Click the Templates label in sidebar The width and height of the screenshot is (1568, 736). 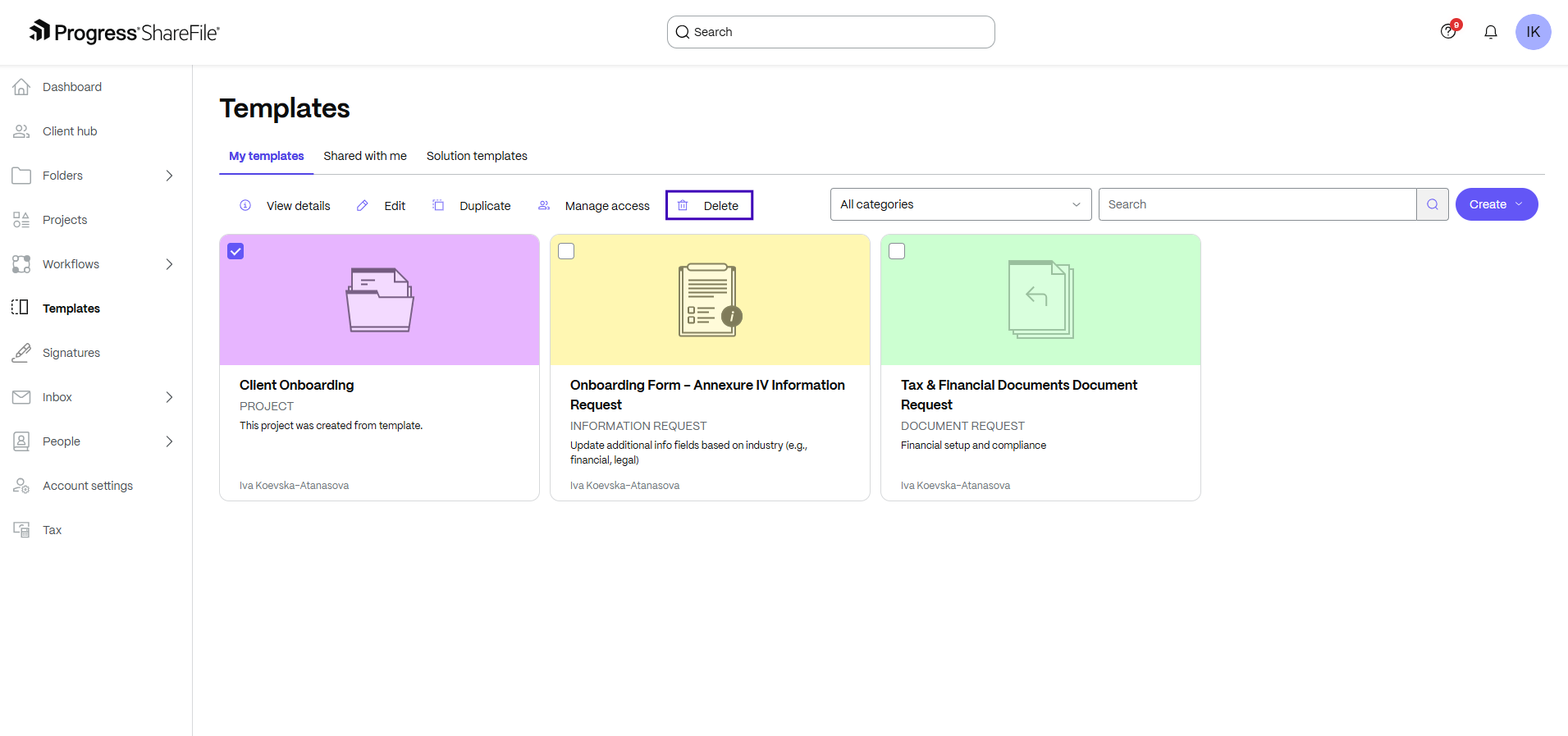[71, 309]
